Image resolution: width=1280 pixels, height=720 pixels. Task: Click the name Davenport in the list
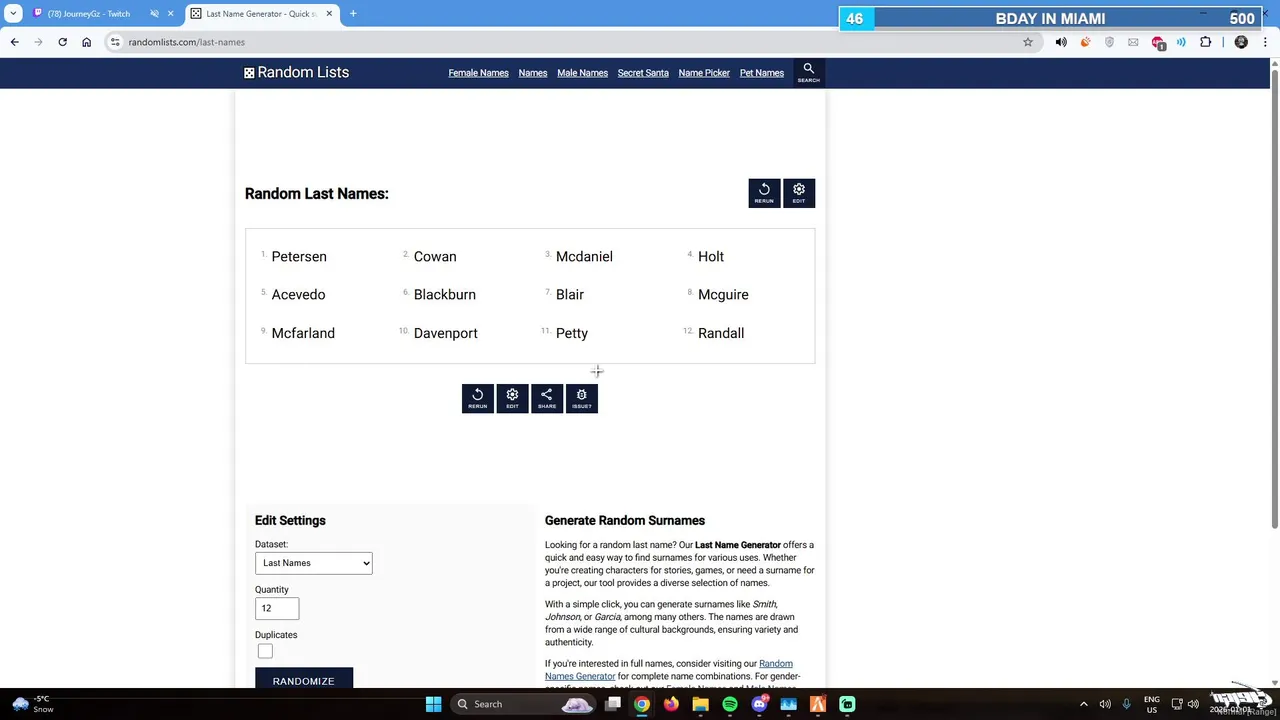pyautogui.click(x=446, y=333)
